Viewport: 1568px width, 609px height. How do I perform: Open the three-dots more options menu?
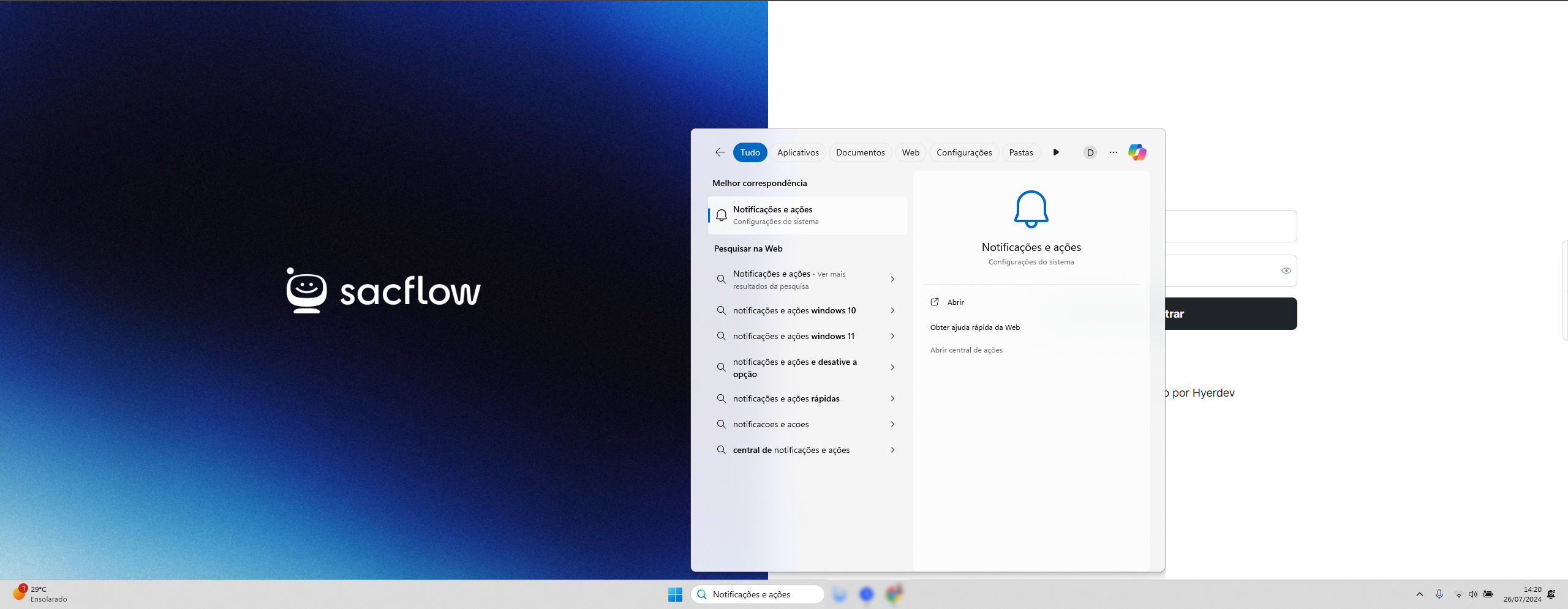tap(1113, 152)
